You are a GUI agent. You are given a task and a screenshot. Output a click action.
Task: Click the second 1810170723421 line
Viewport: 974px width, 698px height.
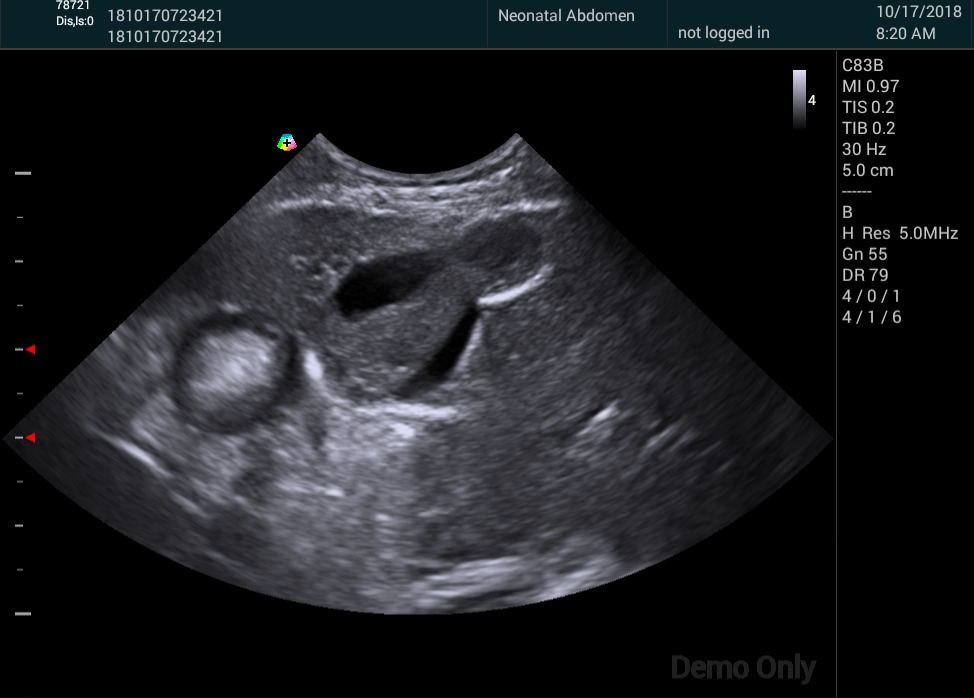[x=165, y=37]
